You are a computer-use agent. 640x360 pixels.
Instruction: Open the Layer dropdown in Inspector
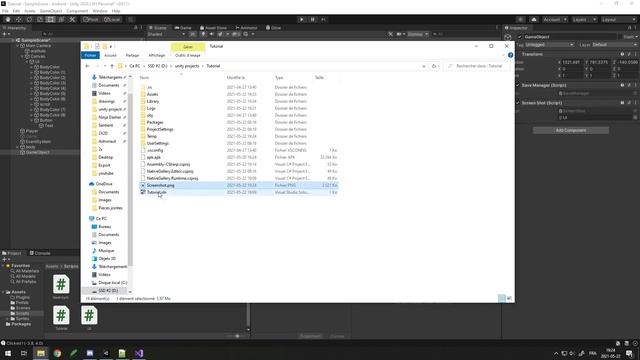click(614, 44)
